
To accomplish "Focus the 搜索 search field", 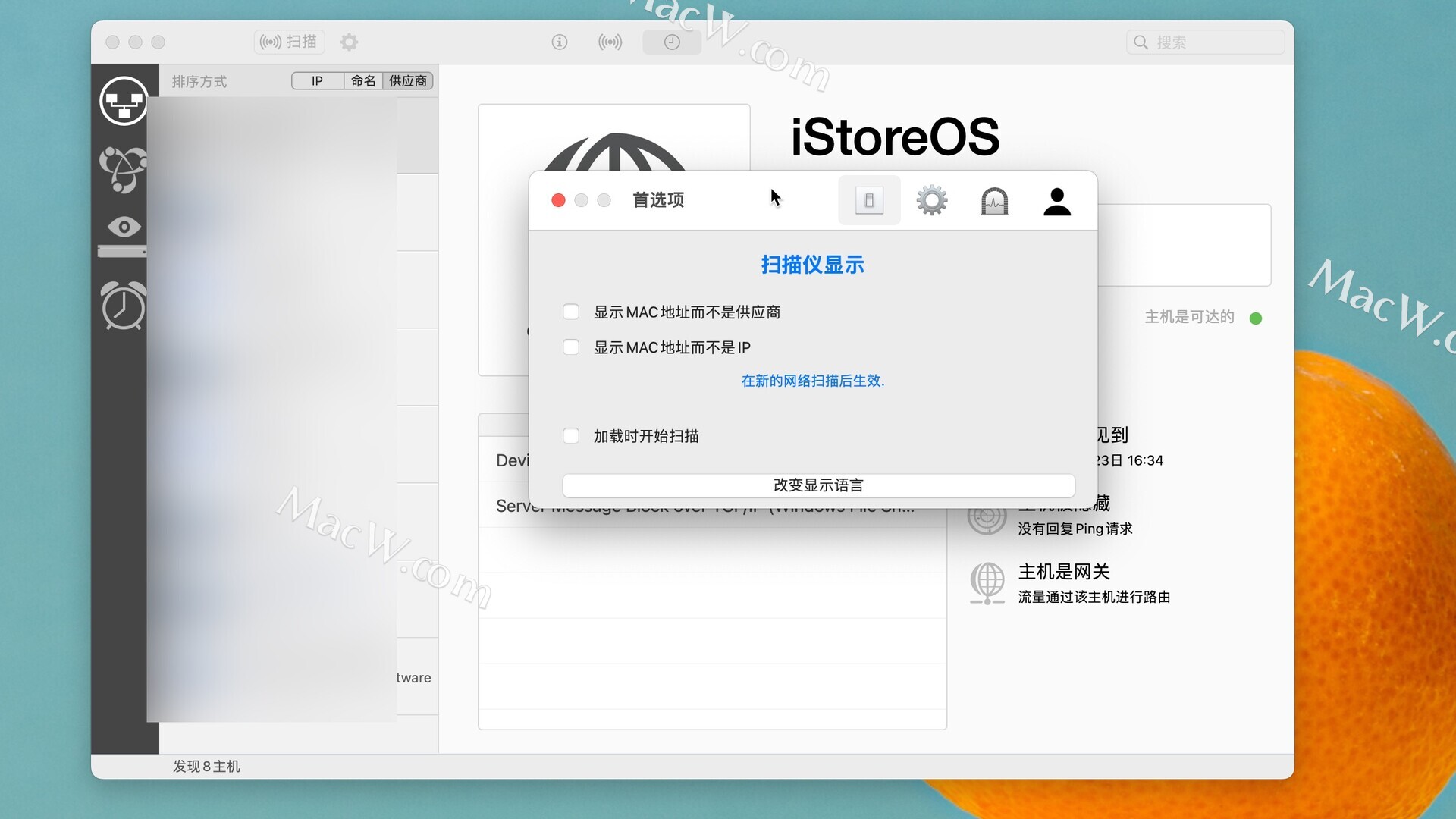I will pyautogui.click(x=1206, y=42).
